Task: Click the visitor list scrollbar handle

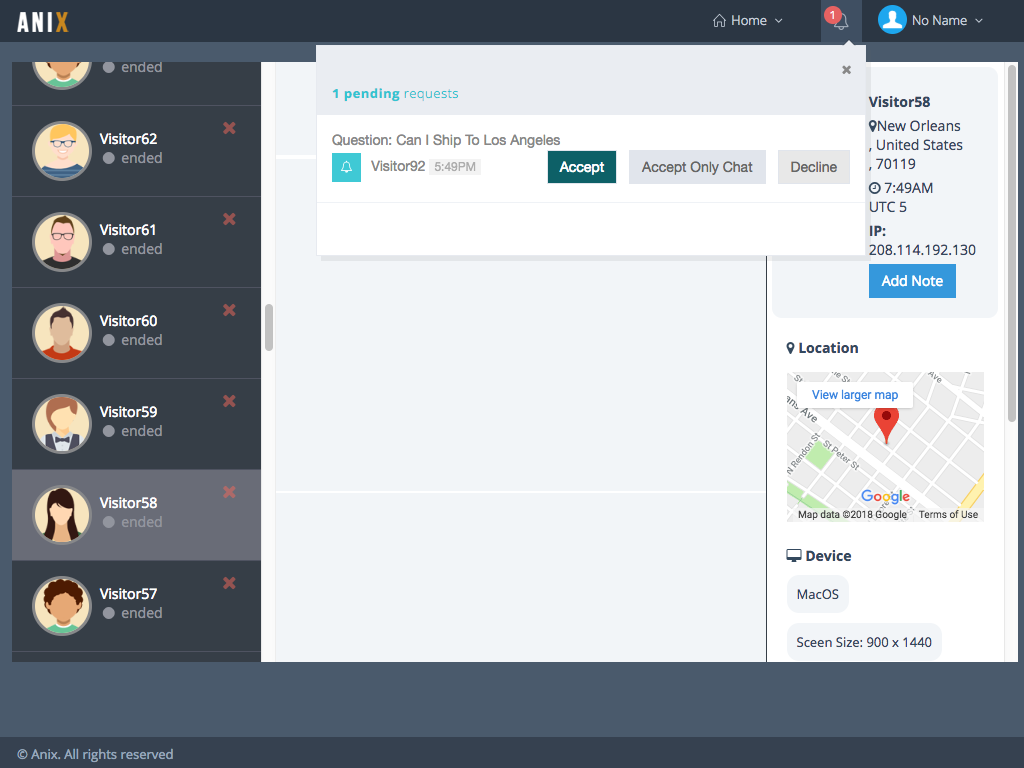Action: [x=269, y=327]
